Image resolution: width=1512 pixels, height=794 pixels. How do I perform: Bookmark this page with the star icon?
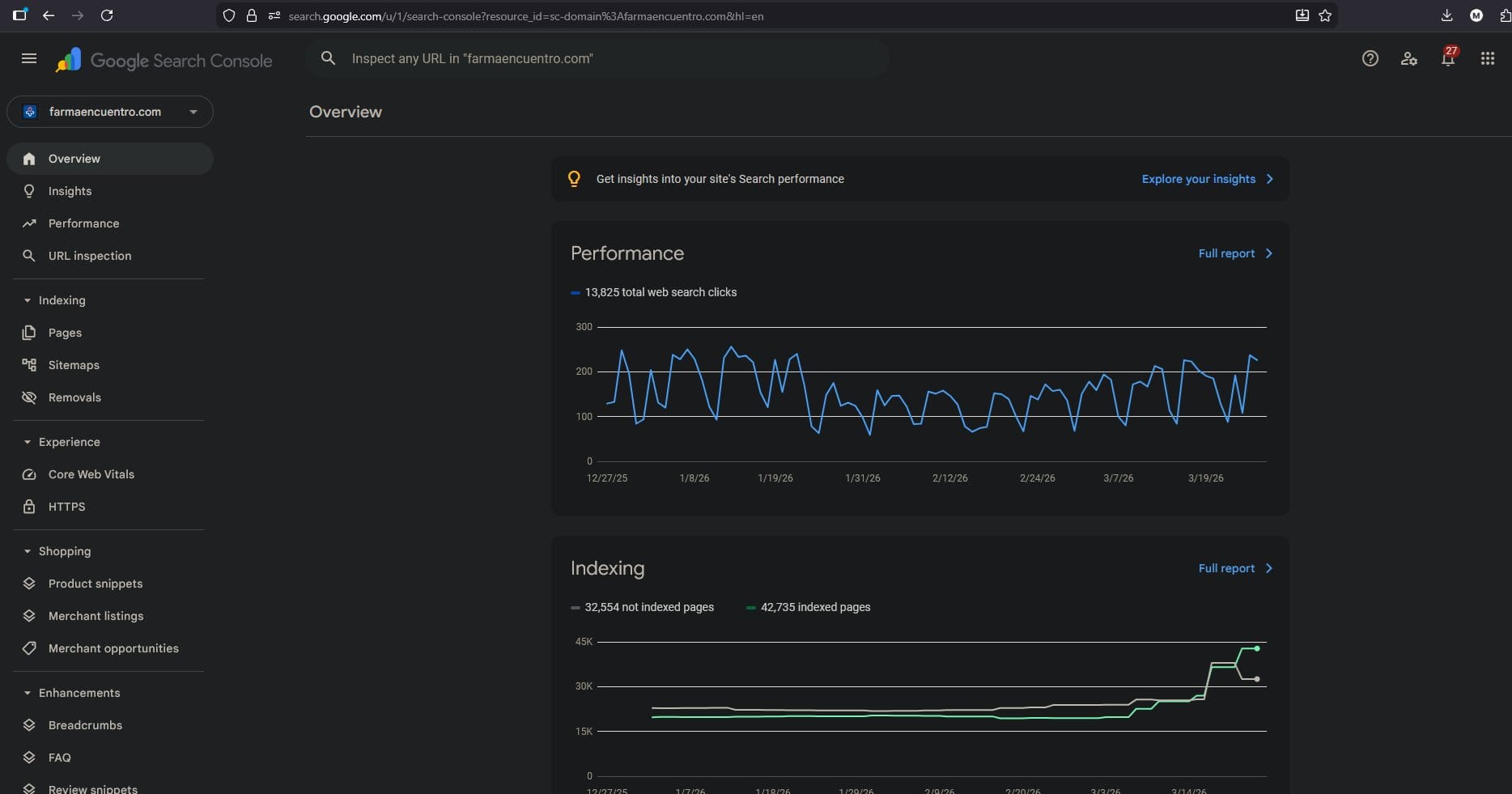(x=1325, y=15)
